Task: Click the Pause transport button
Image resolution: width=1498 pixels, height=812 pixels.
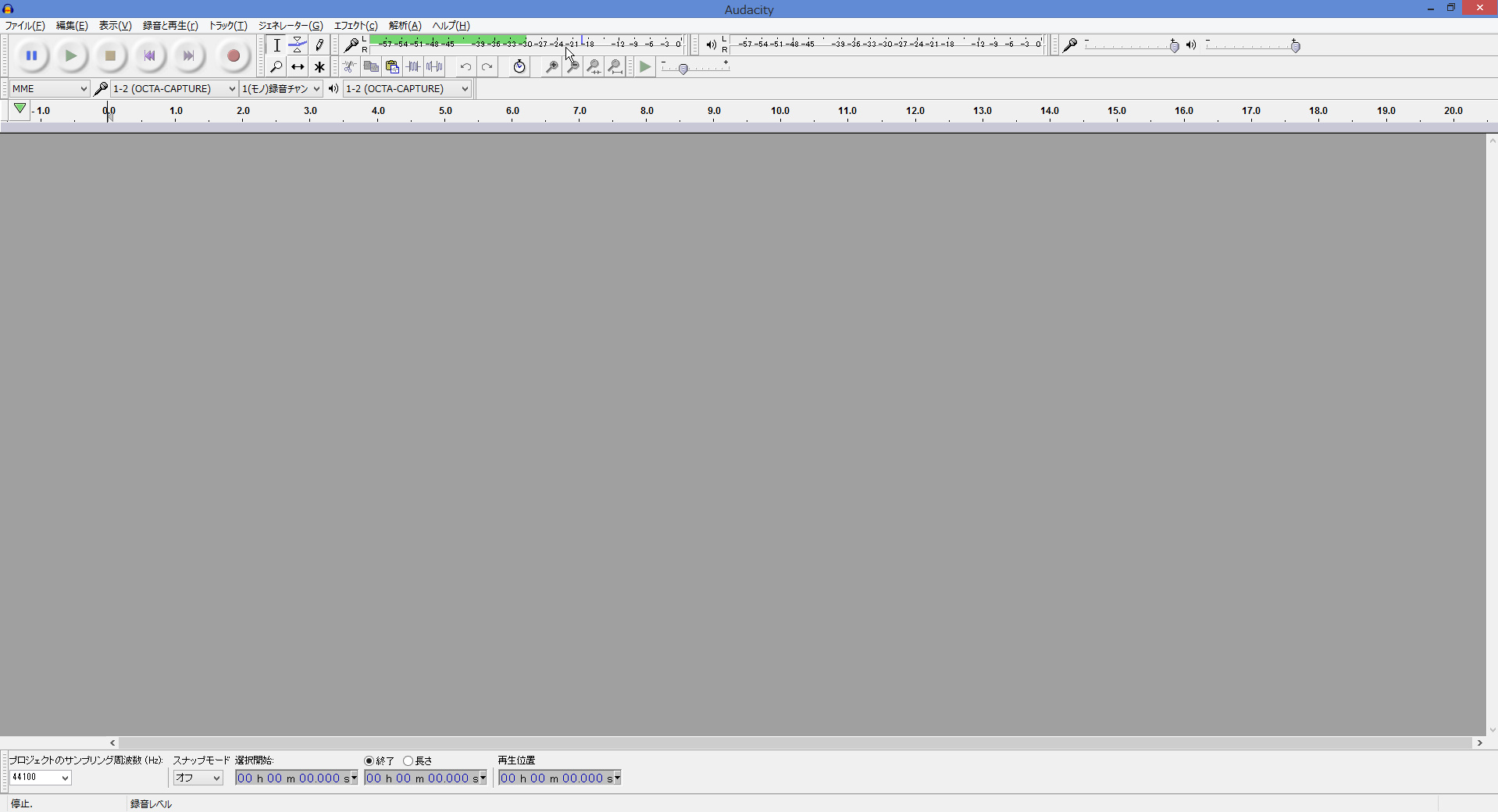Action: [x=32, y=55]
